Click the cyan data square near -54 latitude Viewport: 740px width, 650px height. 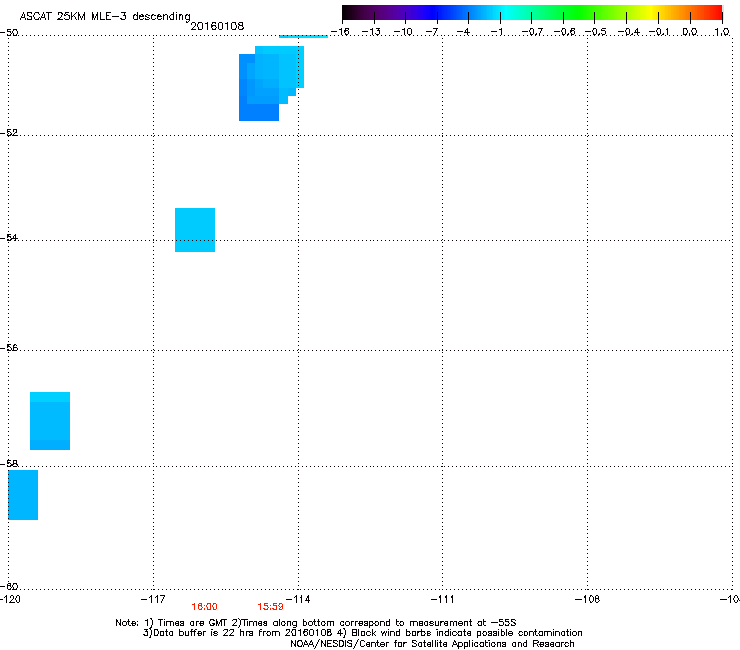coord(195,230)
